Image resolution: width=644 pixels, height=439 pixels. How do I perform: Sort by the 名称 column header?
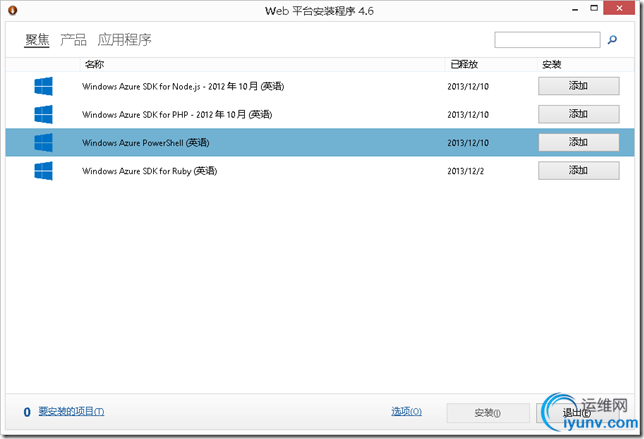click(x=262, y=64)
